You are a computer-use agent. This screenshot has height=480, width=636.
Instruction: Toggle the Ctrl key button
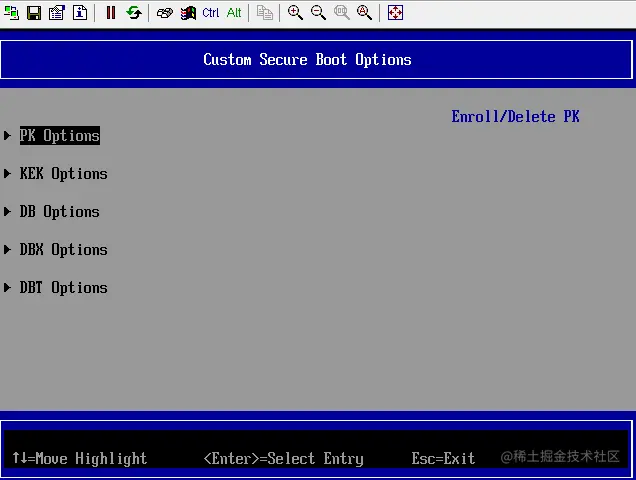point(211,13)
